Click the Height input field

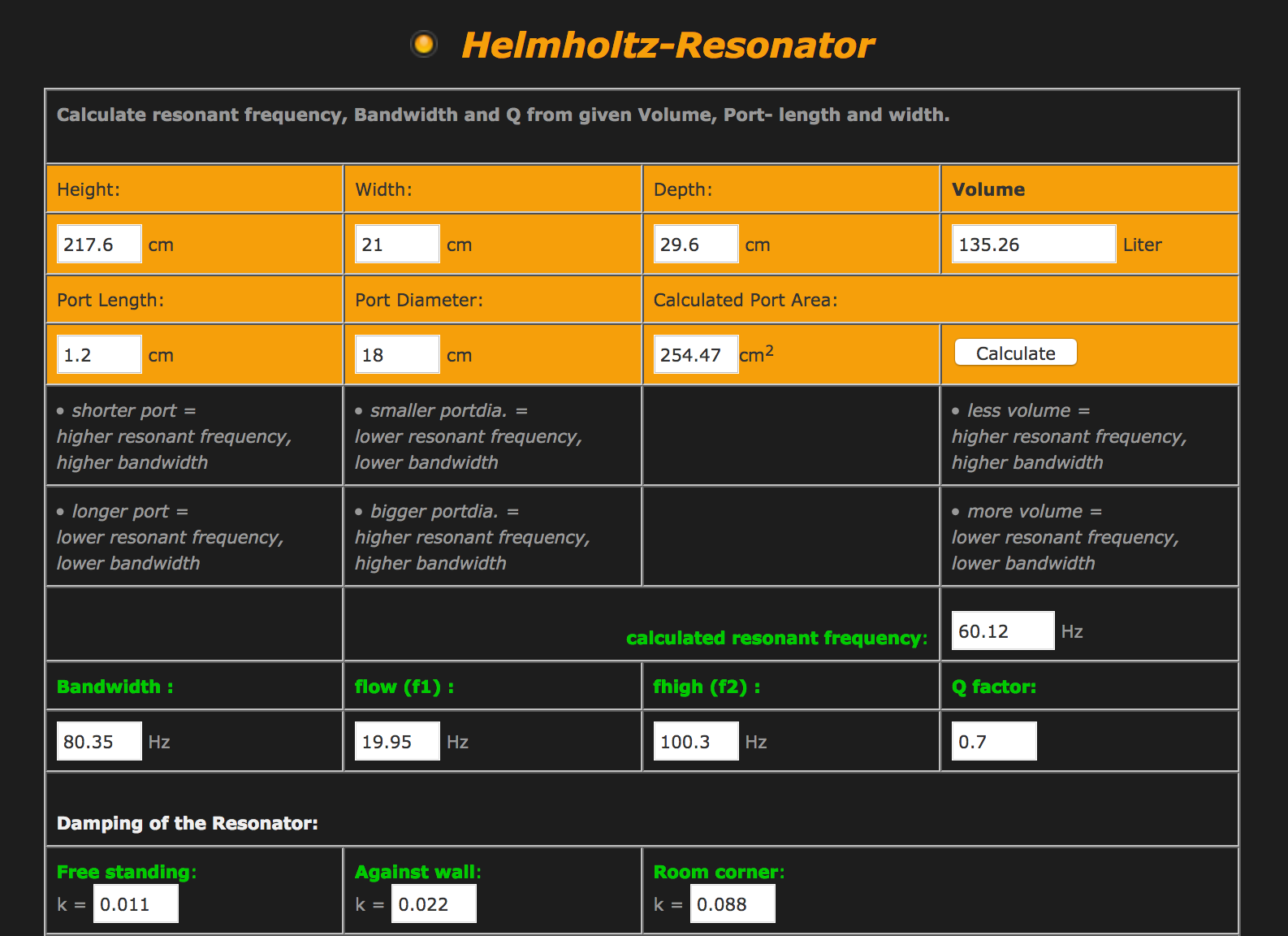(99, 244)
